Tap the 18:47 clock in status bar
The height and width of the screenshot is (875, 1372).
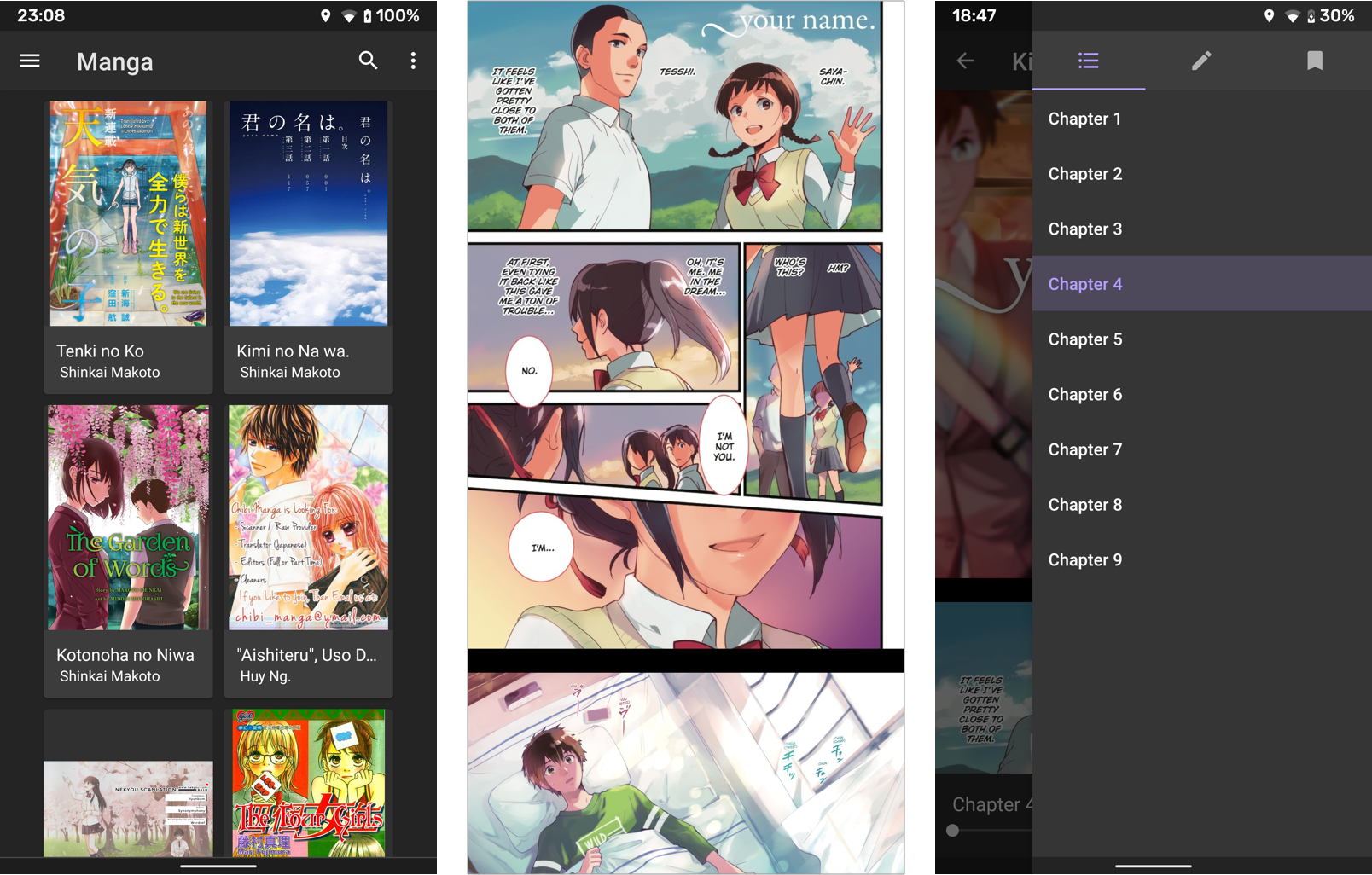[974, 15]
